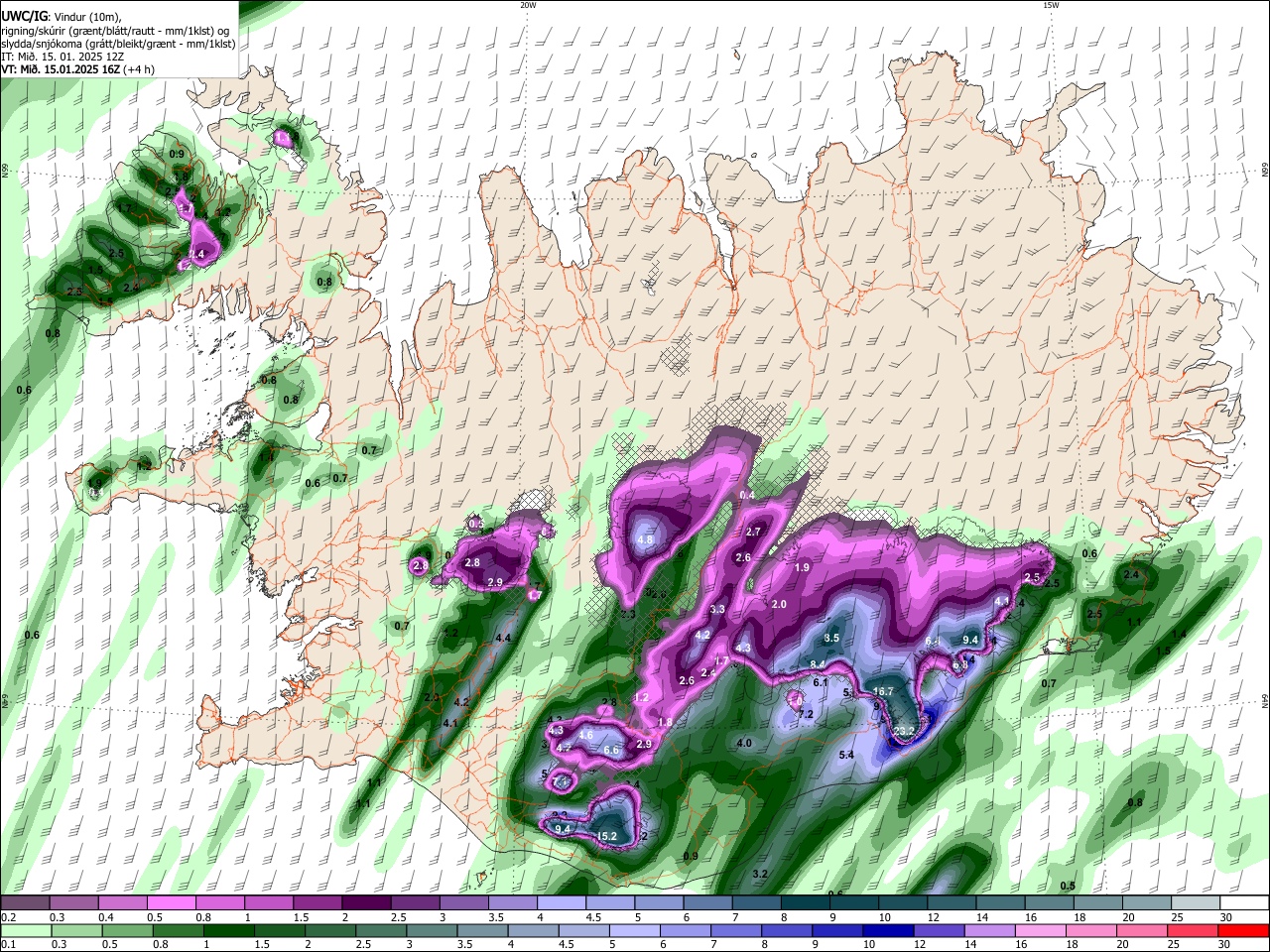Click the 7.2 precipitation value on the map

806,714
